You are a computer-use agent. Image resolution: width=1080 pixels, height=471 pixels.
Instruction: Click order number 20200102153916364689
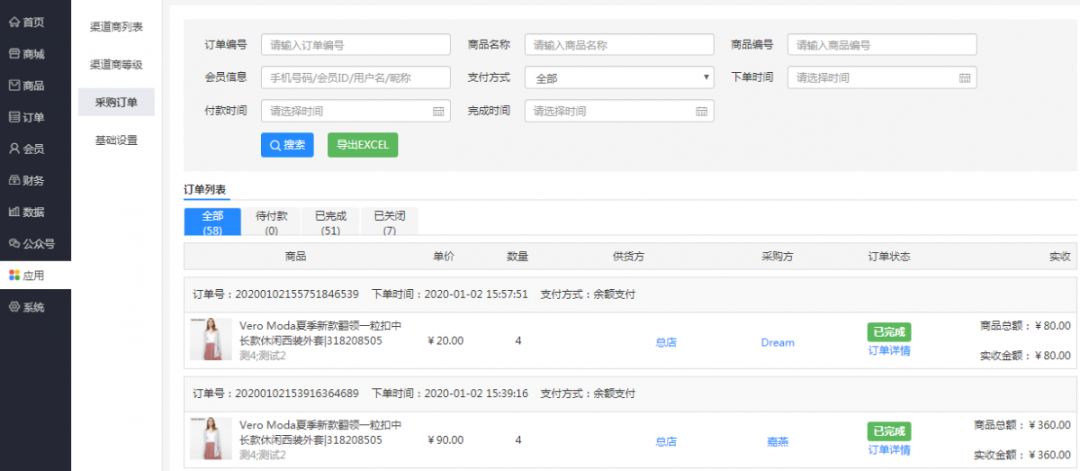point(297,393)
